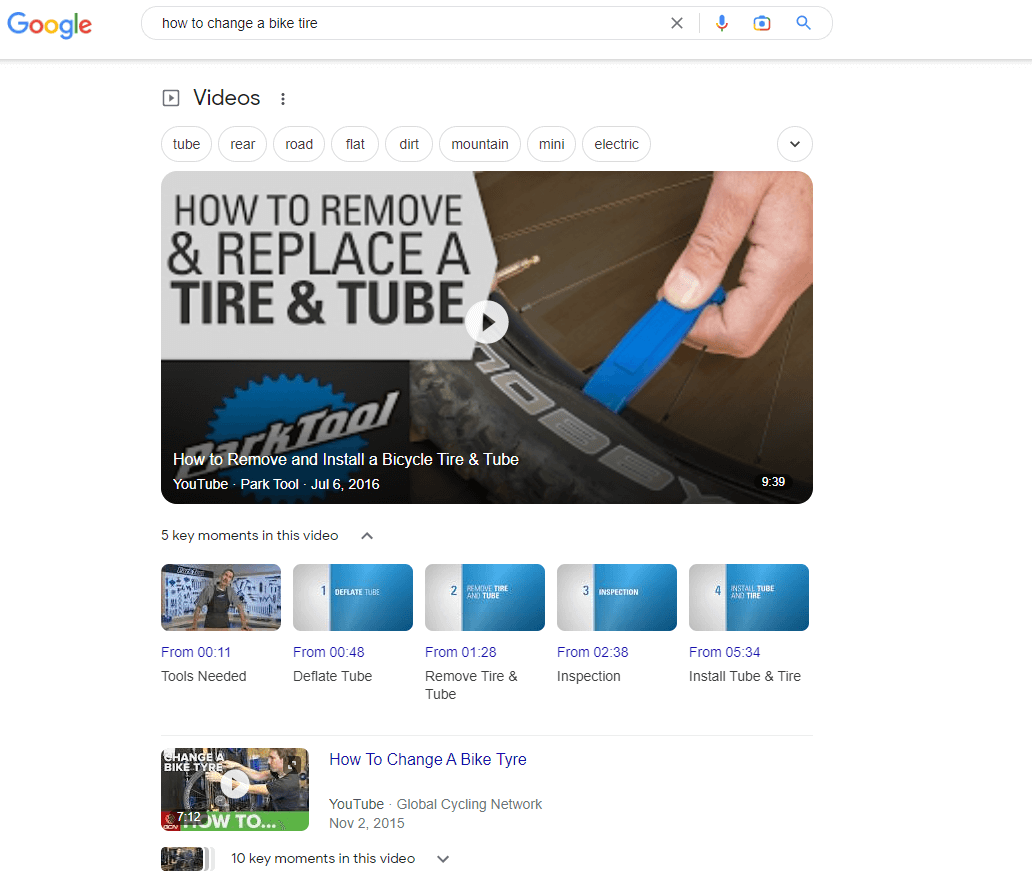The width and height of the screenshot is (1032, 883).
Task: Filter videos by mini chip
Action: (552, 144)
